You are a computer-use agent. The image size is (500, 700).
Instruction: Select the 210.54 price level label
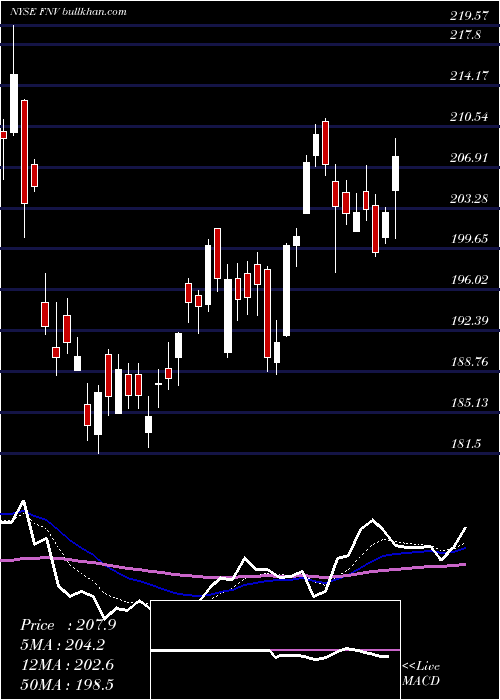[x=468, y=117]
